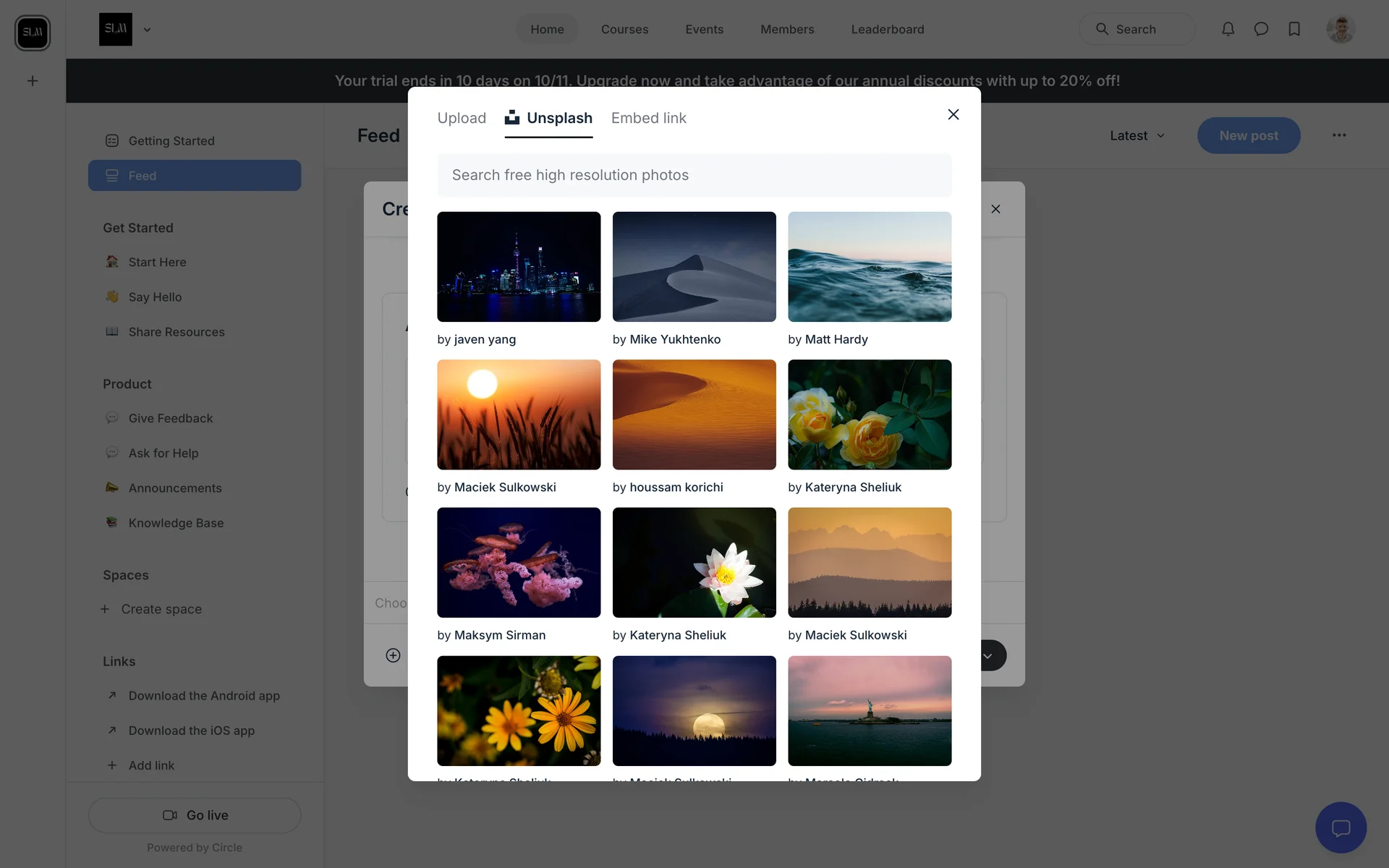Click the Go live button
This screenshot has width=1389, height=868.
(195, 815)
